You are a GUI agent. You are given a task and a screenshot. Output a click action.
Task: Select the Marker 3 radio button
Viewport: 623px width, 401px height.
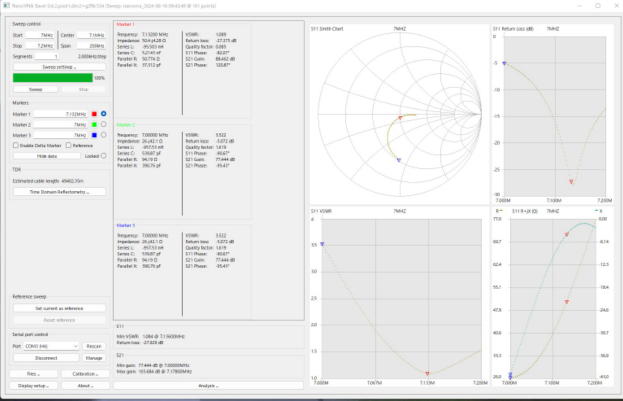(x=103, y=134)
